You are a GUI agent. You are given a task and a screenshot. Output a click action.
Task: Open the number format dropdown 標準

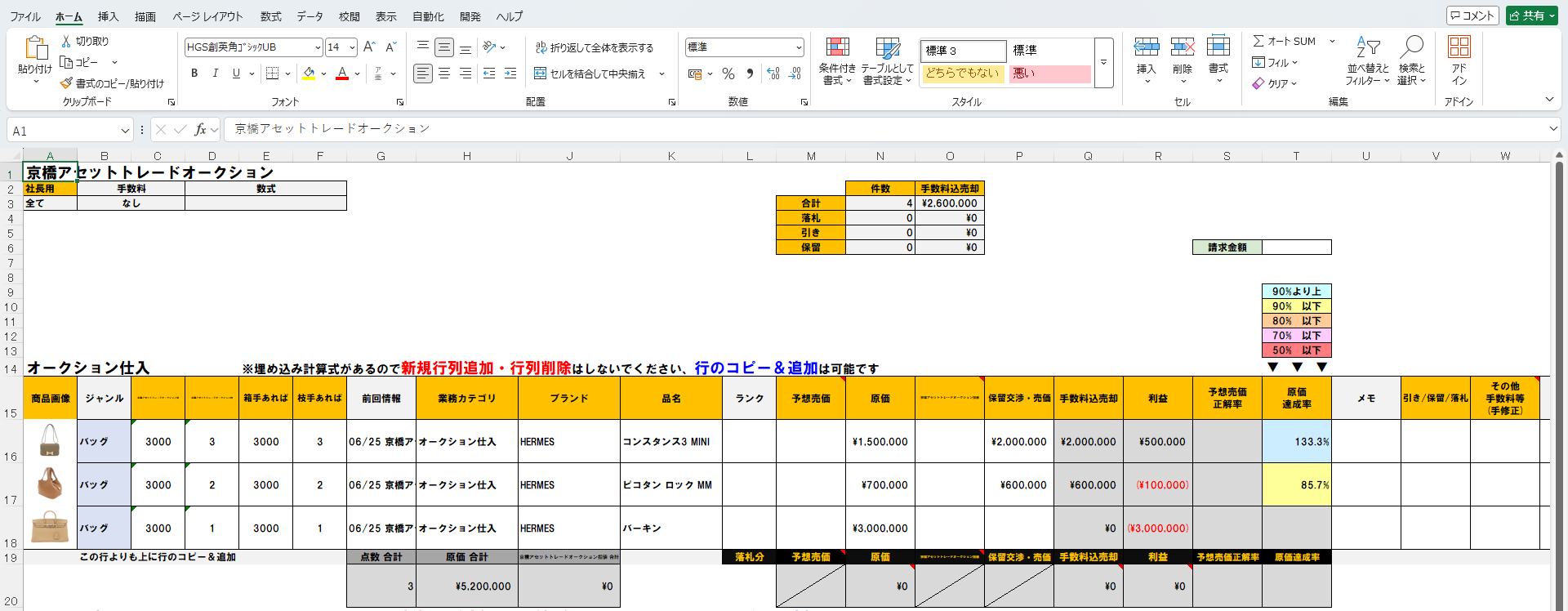[798, 47]
